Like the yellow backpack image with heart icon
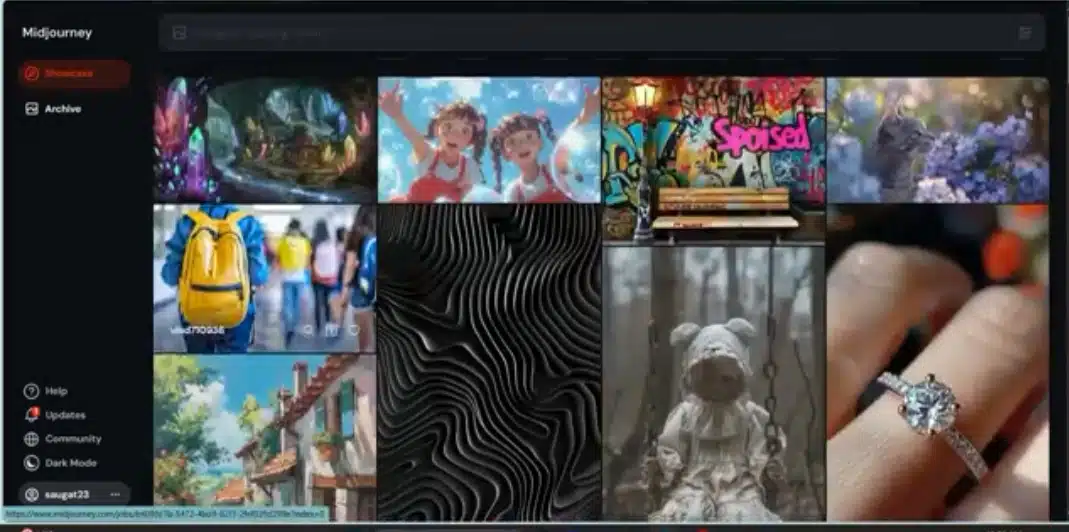Image resolution: width=1069 pixels, height=532 pixels. [354, 329]
